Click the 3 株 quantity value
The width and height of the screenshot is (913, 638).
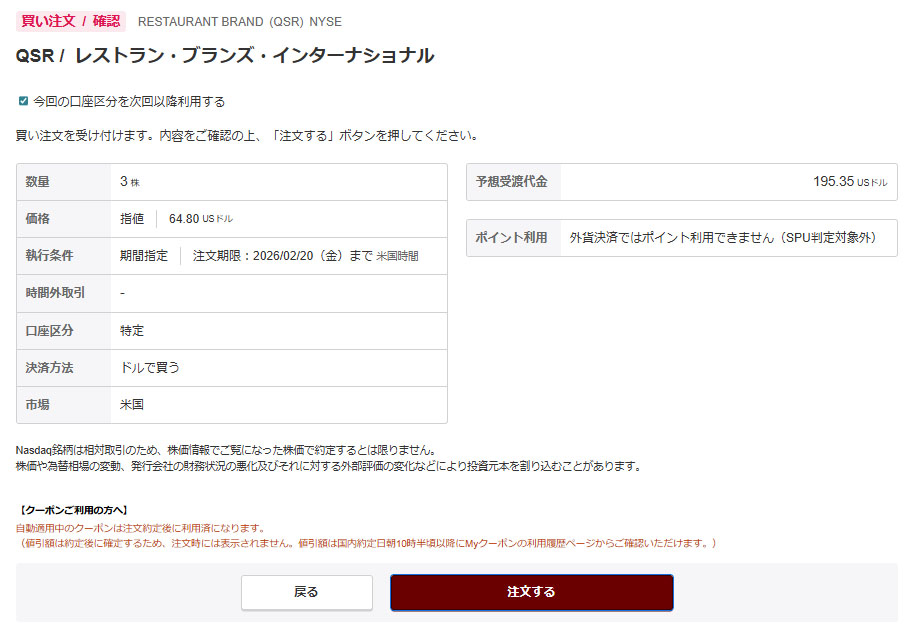coord(129,182)
